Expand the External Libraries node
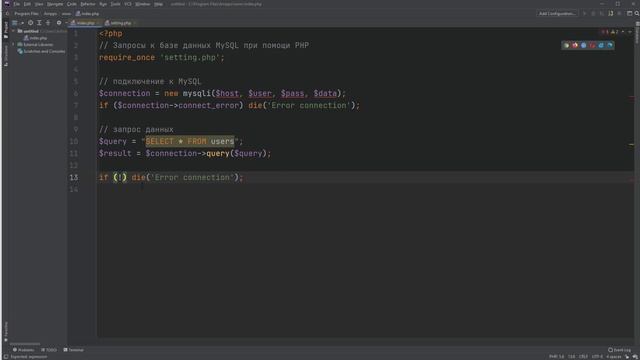Viewport: 640px width, 360px height. click(13, 44)
